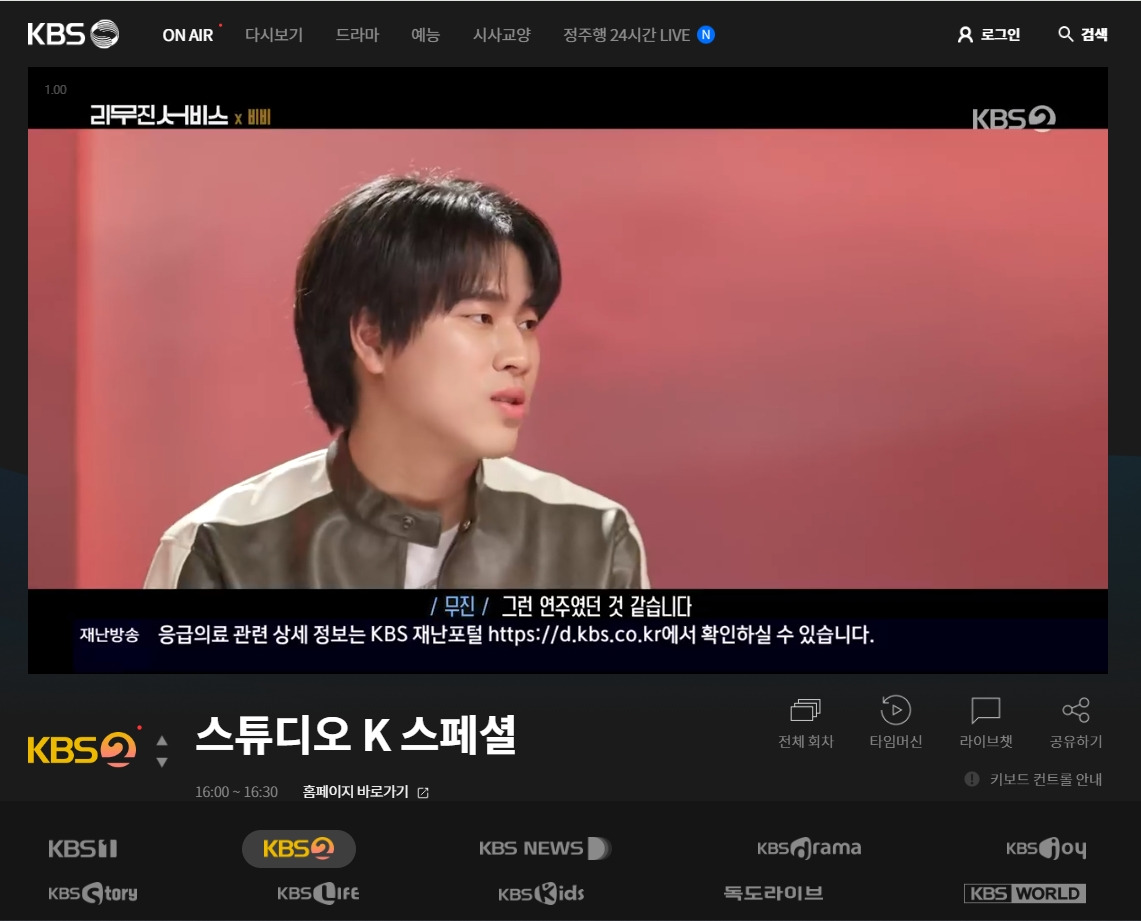Open 독도라이브 from the channel list
This screenshot has width=1141, height=921.
point(770,893)
